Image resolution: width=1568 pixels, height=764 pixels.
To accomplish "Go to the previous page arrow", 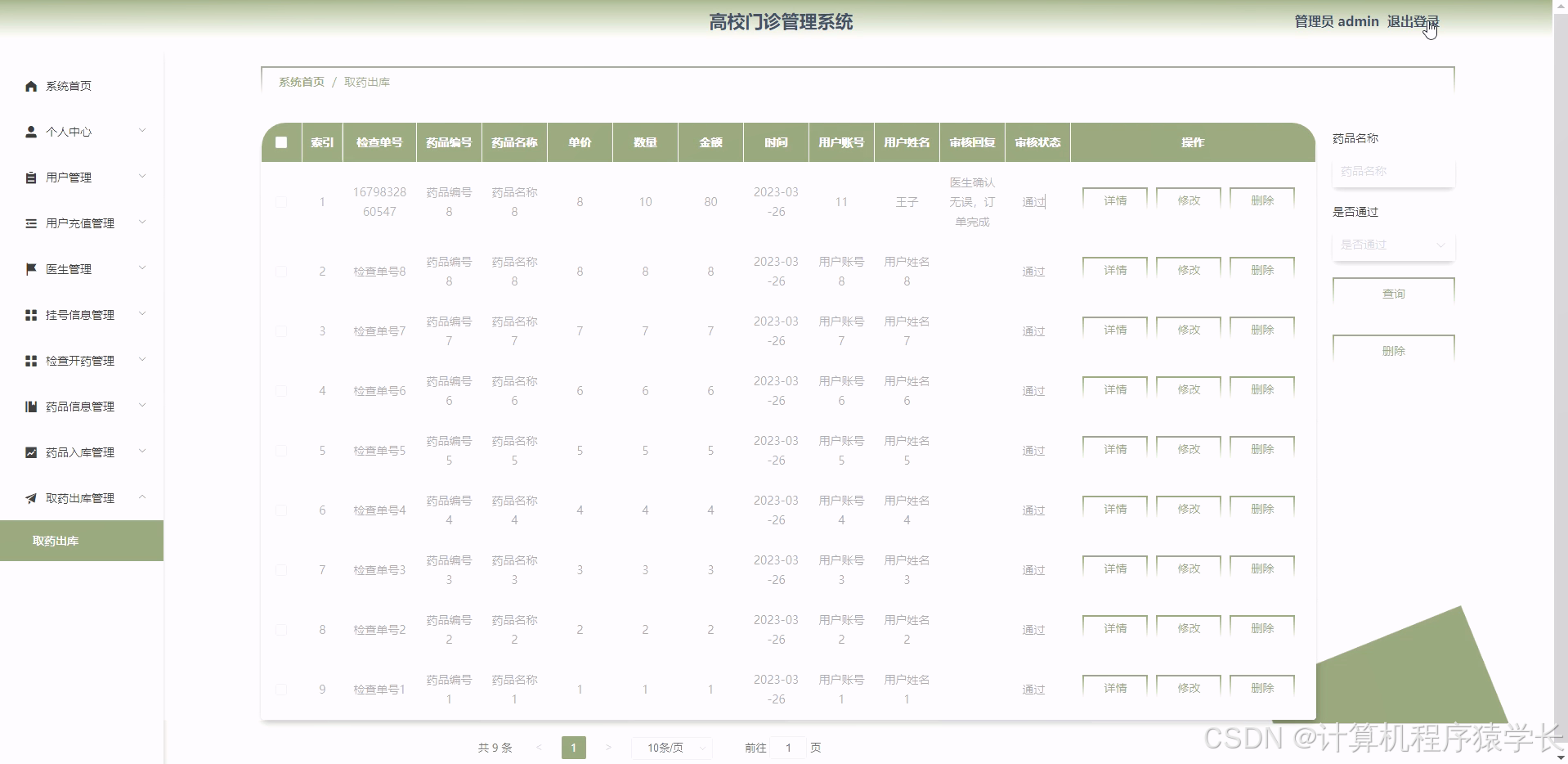I will [539, 748].
